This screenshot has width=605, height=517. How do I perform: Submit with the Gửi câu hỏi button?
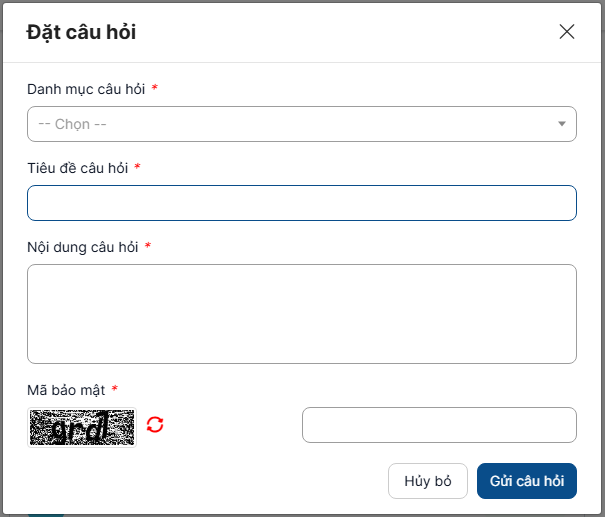(x=527, y=481)
